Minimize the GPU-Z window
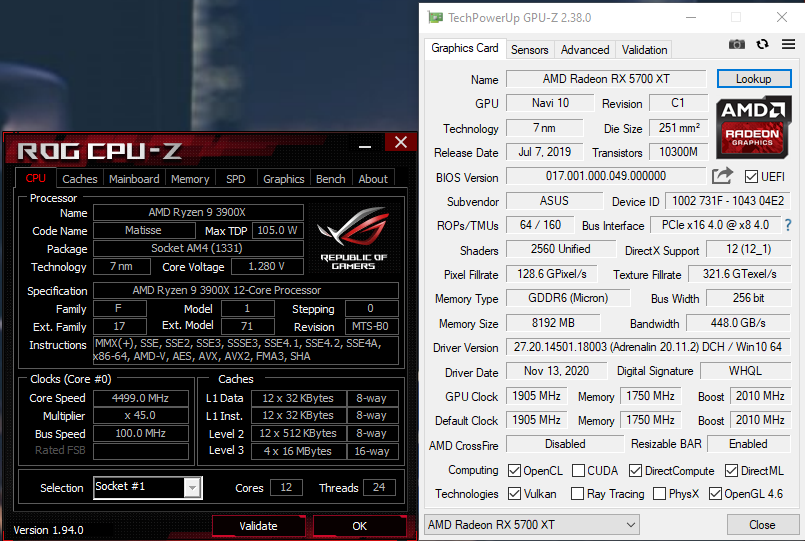Screen dimensions: 805x541 pyautogui.click(x=691, y=17)
